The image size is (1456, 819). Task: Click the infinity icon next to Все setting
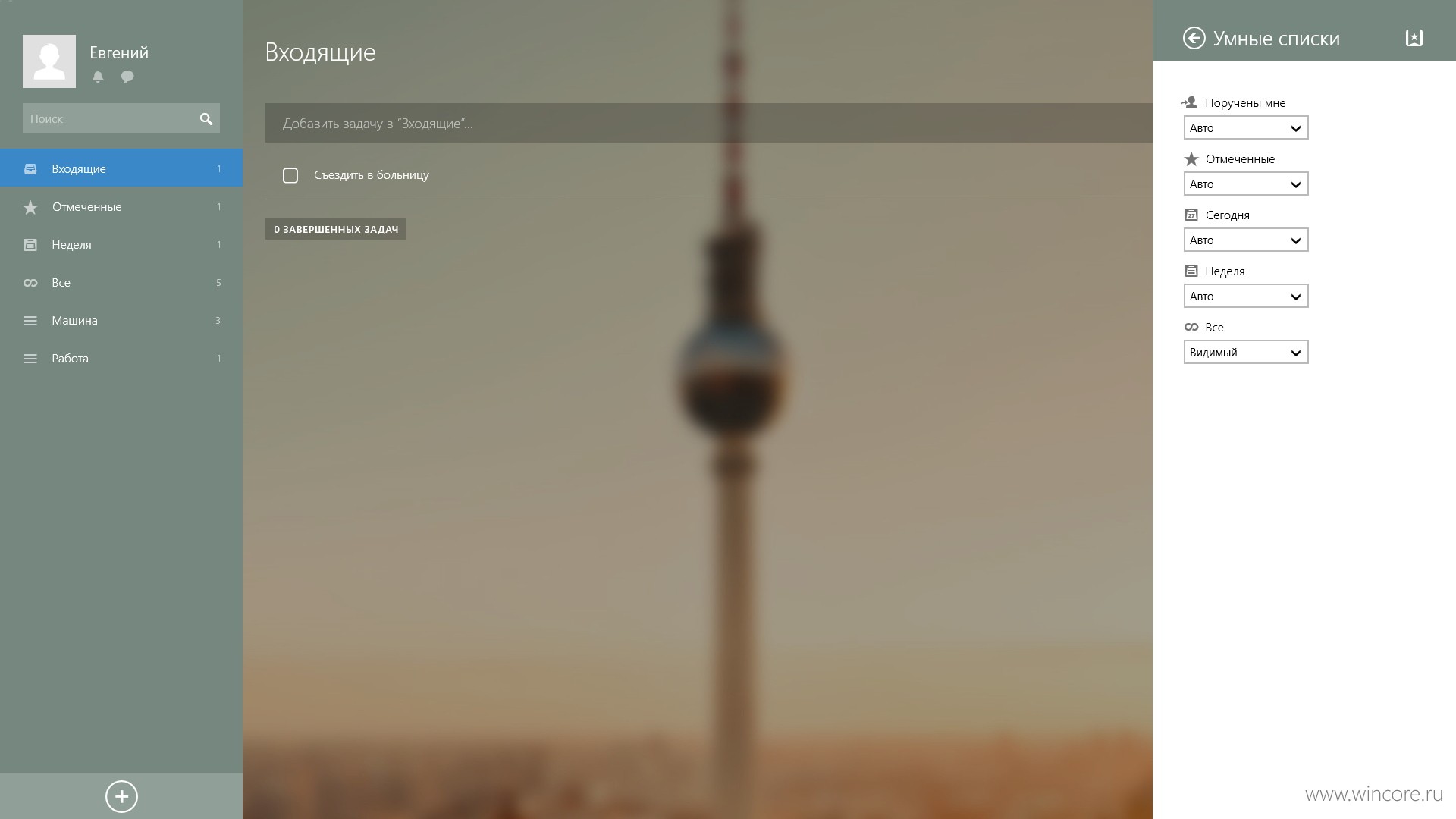coord(1191,327)
